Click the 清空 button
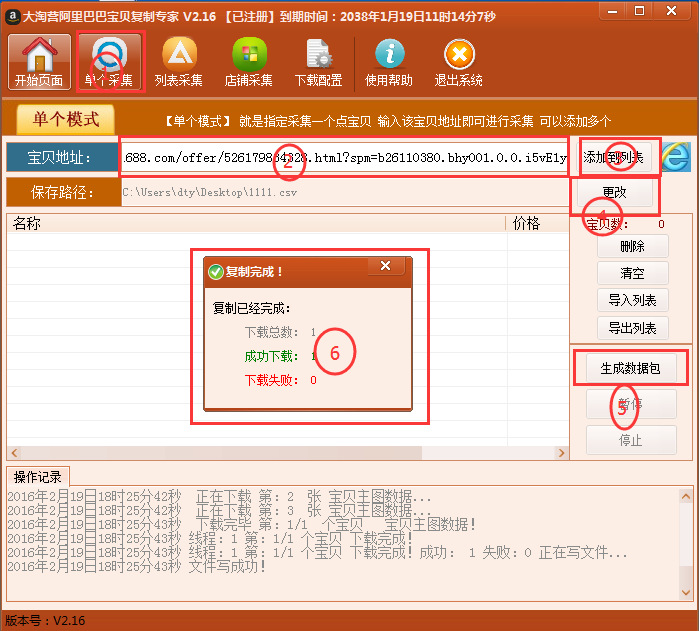The width and height of the screenshot is (699, 631). [633, 273]
